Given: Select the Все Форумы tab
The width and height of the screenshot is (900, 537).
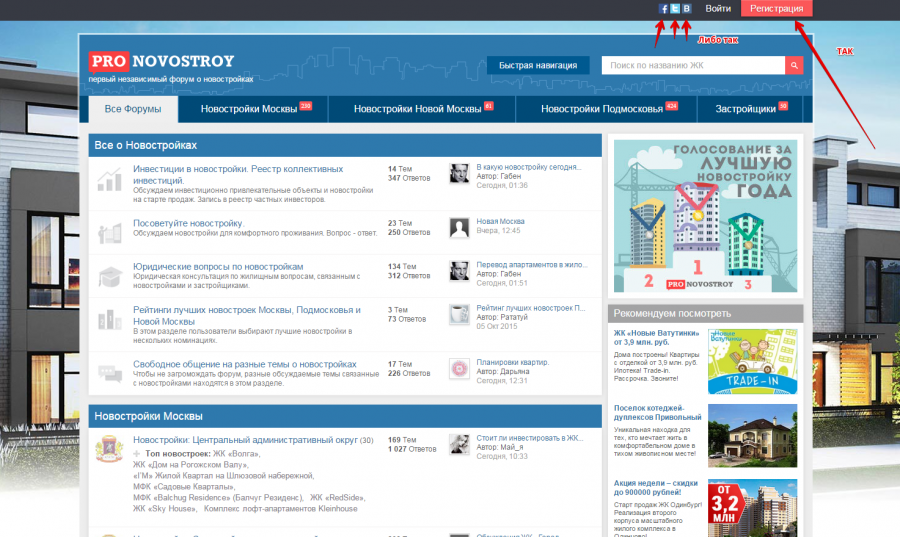Looking at the screenshot, I should point(133,109).
